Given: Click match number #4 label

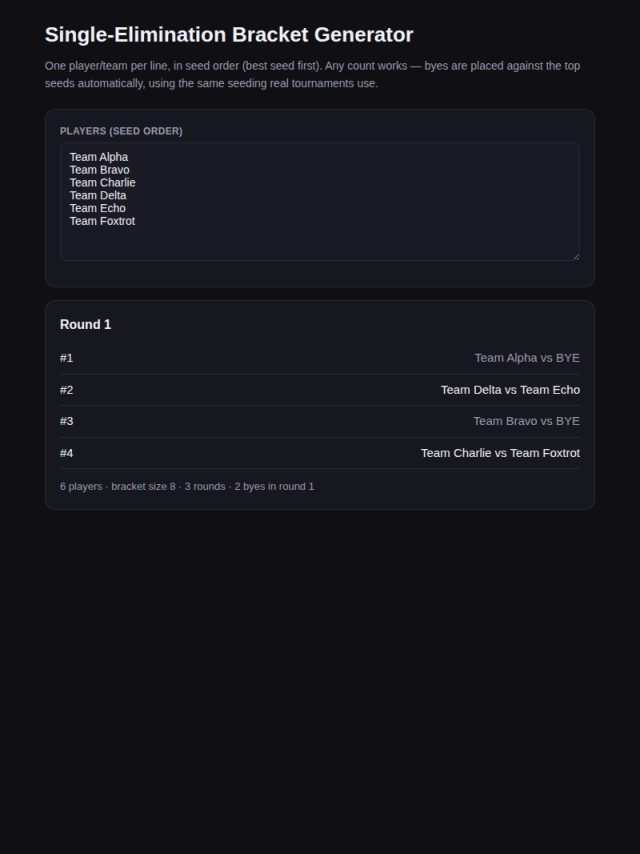Looking at the screenshot, I should pyautogui.click(x=66, y=453).
